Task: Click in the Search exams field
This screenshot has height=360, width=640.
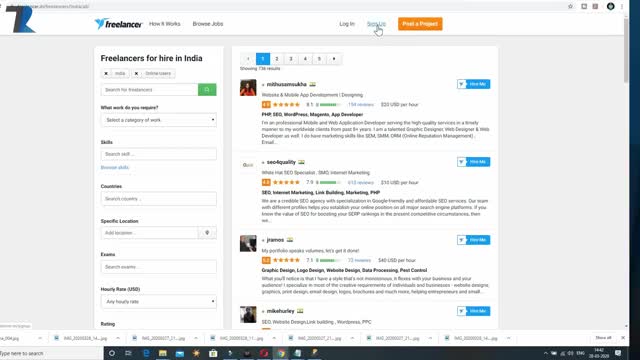Action: pyautogui.click(x=159, y=267)
